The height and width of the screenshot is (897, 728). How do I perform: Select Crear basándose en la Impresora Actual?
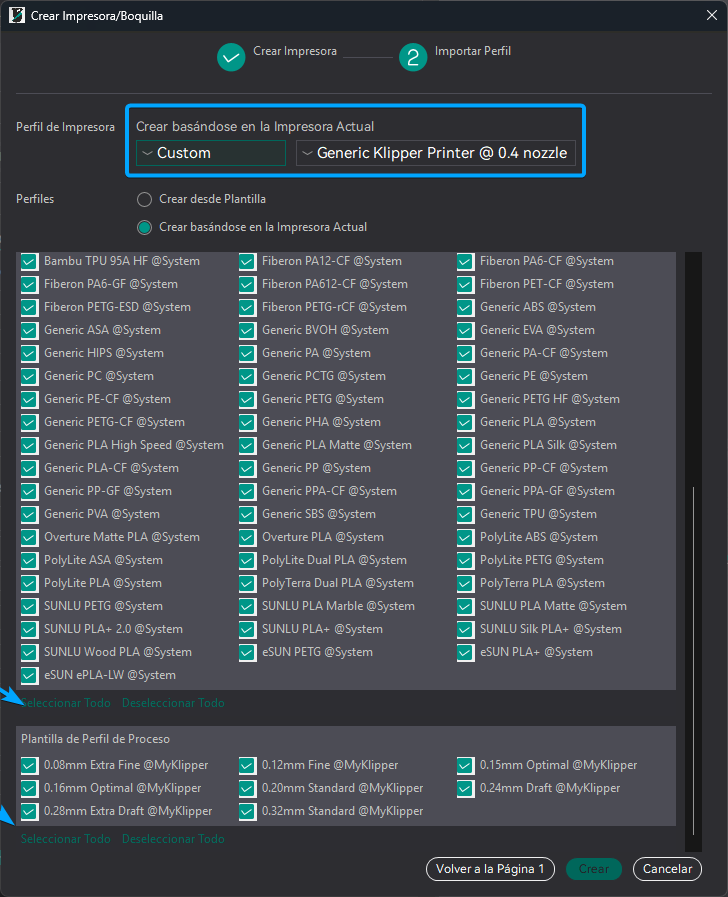145,227
